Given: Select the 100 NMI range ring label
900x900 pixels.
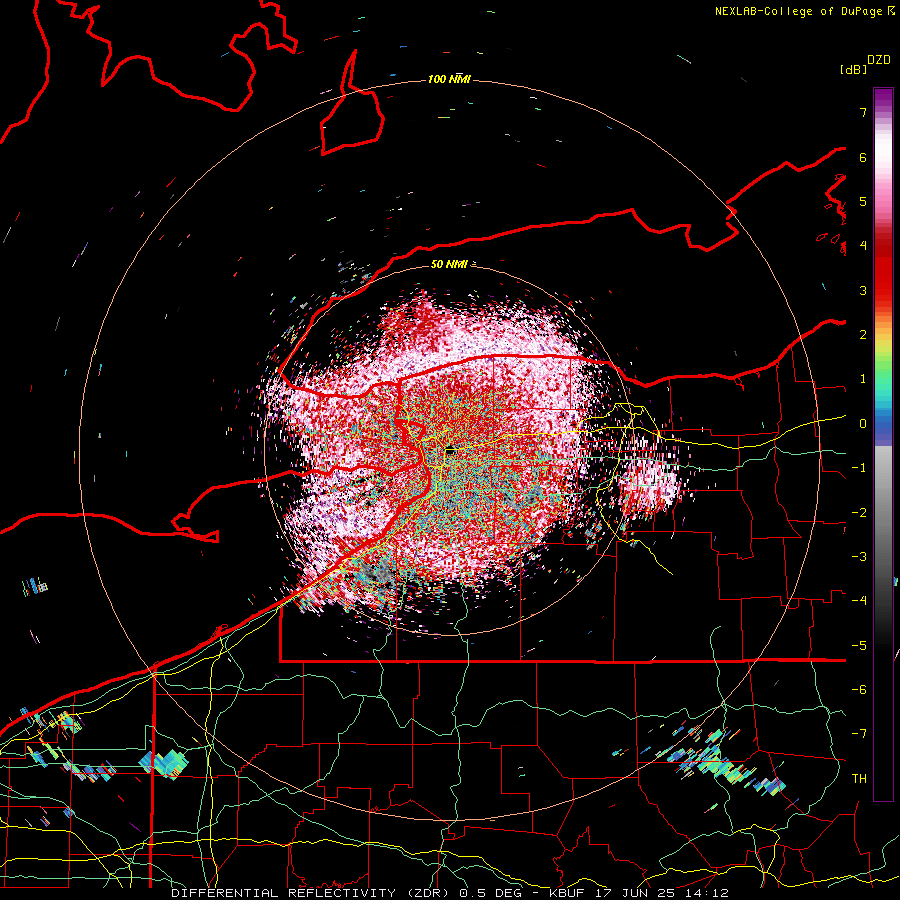Looking at the screenshot, I should [x=449, y=79].
